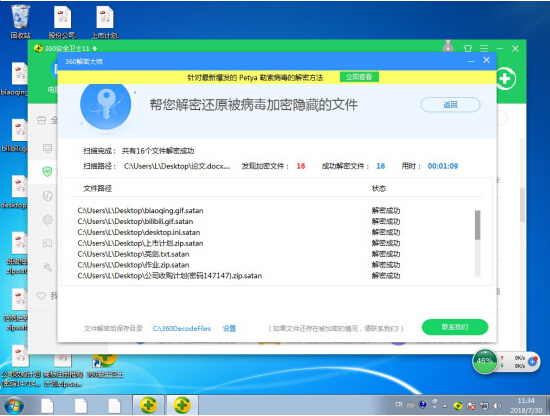Show hidden tray icons arrow

(x=445, y=406)
